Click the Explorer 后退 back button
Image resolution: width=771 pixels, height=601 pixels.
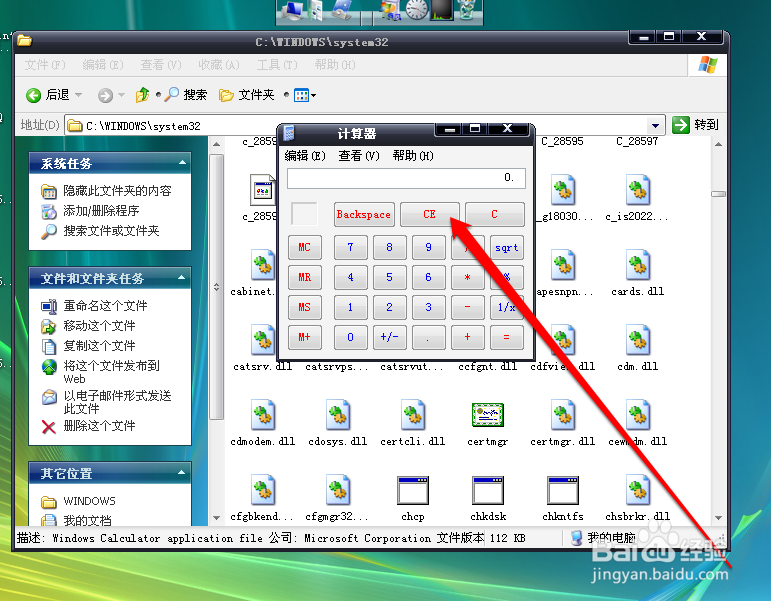click(x=48, y=95)
